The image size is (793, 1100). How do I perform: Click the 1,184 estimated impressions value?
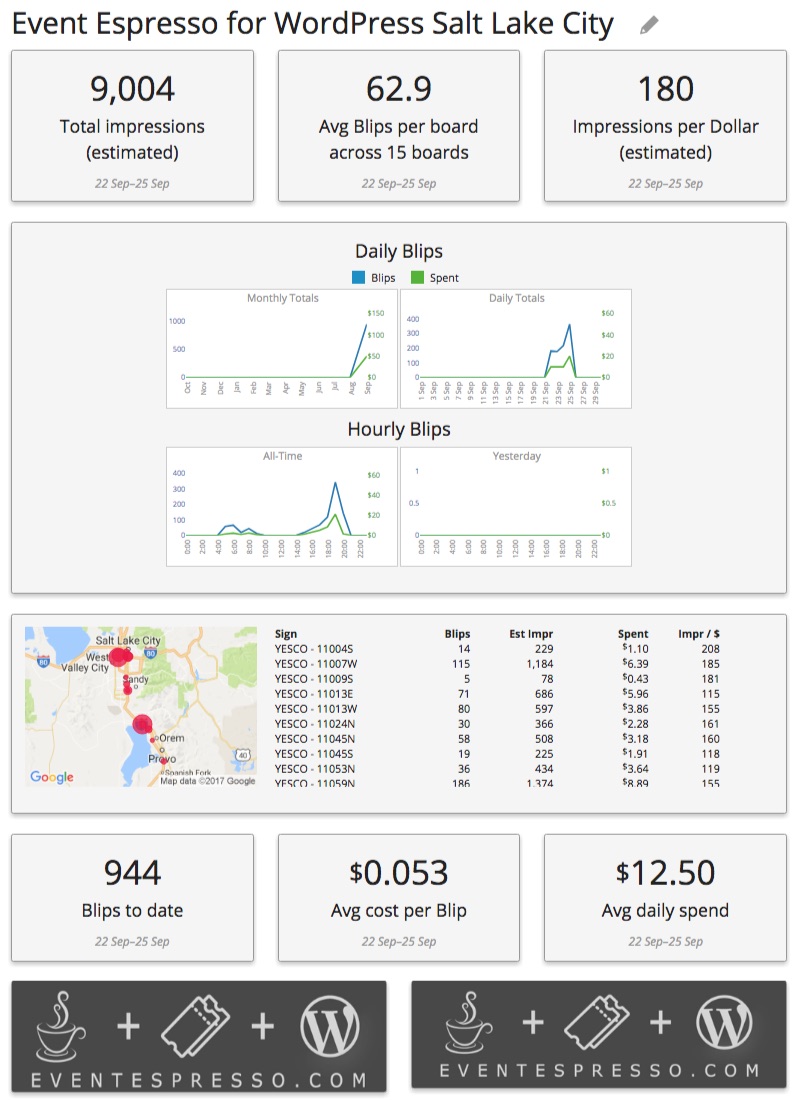click(540, 664)
